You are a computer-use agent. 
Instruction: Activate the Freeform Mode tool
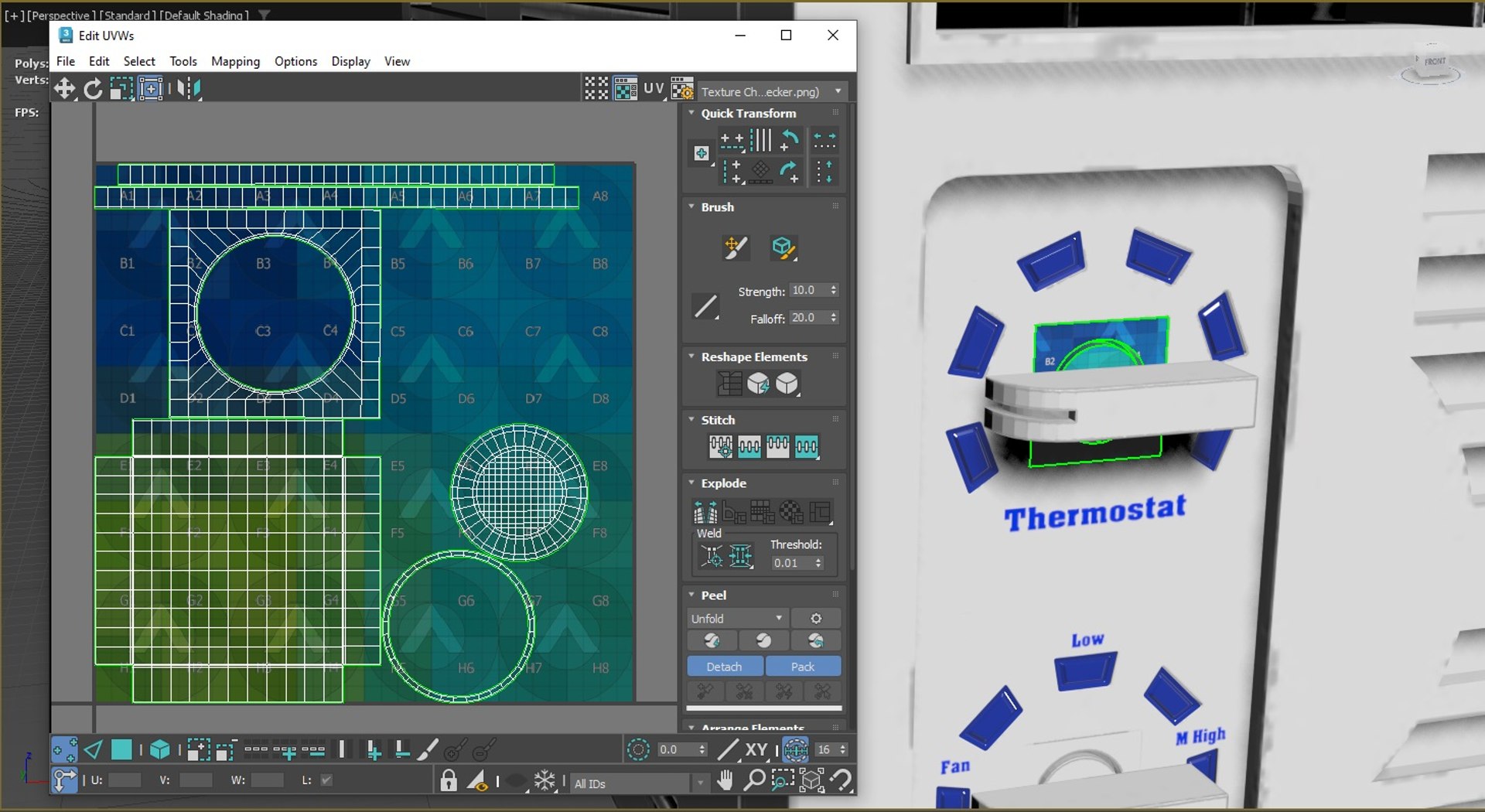click(151, 89)
